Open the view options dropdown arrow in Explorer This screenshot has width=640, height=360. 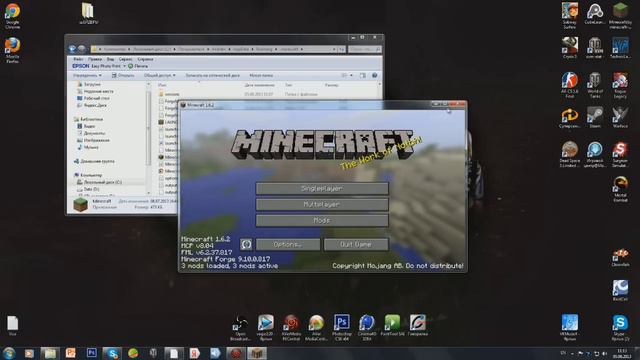(x=351, y=76)
